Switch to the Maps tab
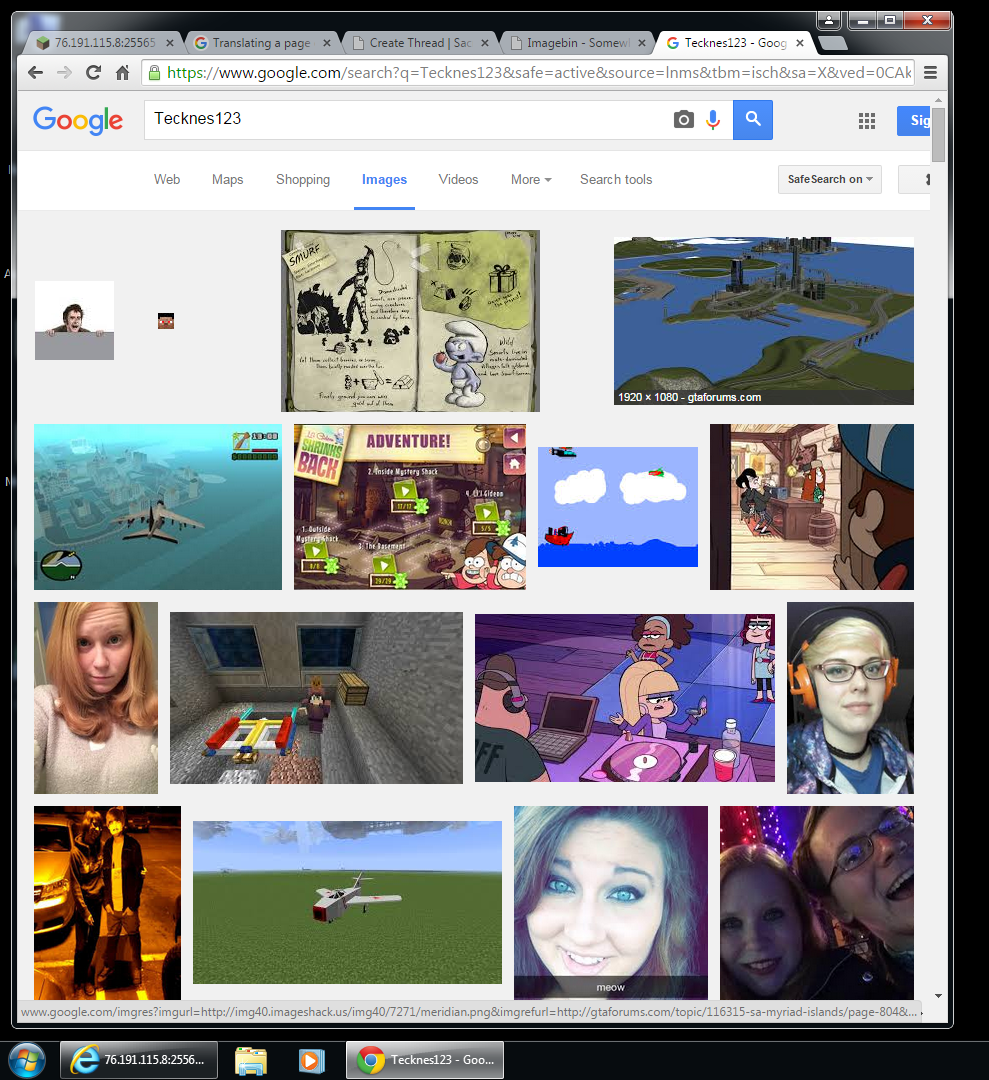 (x=227, y=179)
